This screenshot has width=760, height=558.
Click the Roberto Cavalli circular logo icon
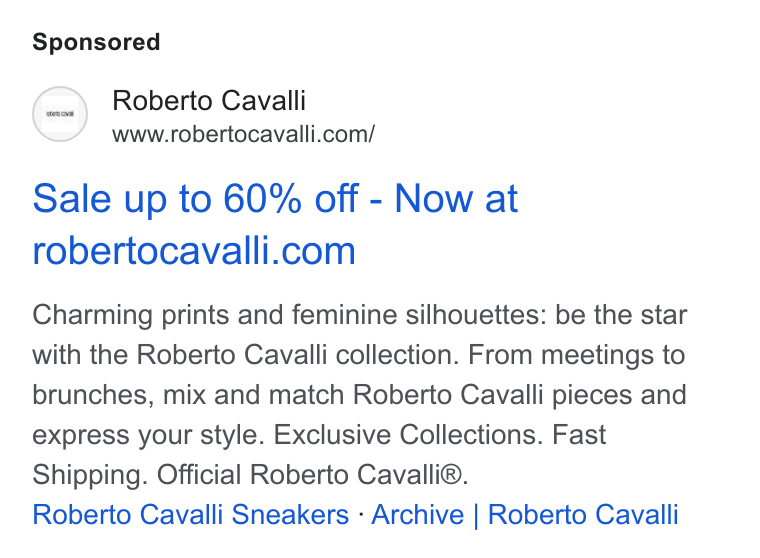[60, 114]
